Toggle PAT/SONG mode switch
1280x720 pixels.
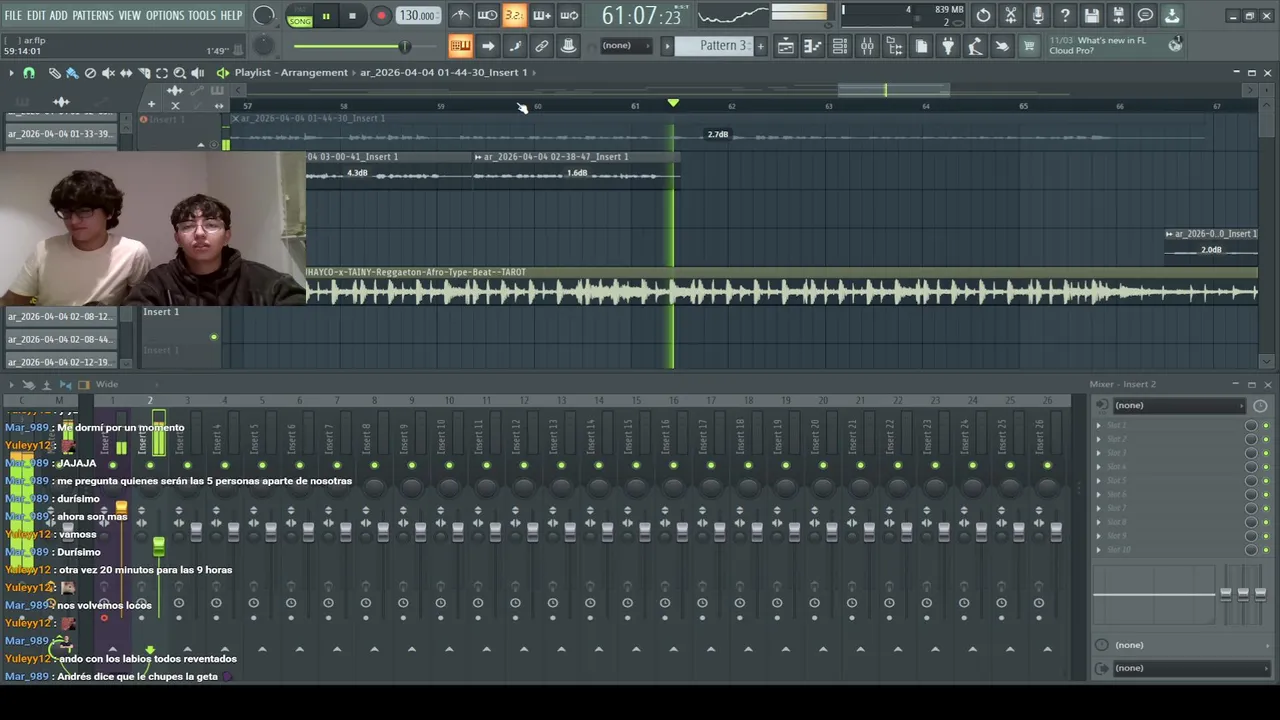click(299, 16)
